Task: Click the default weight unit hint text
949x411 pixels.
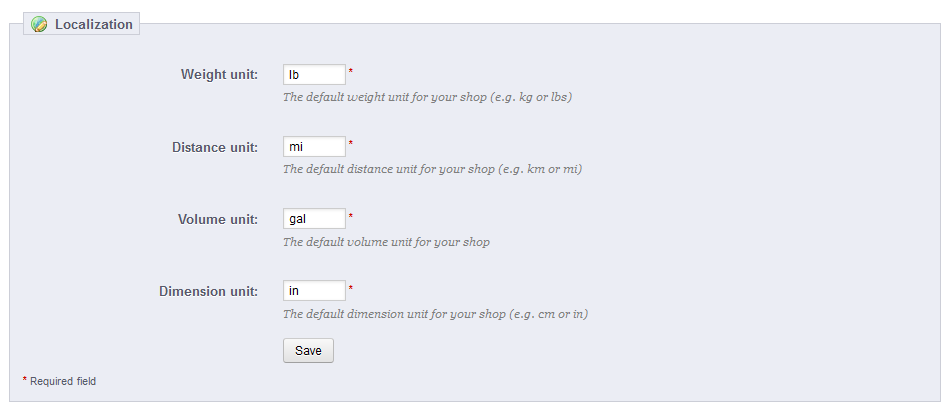Action: click(427, 98)
